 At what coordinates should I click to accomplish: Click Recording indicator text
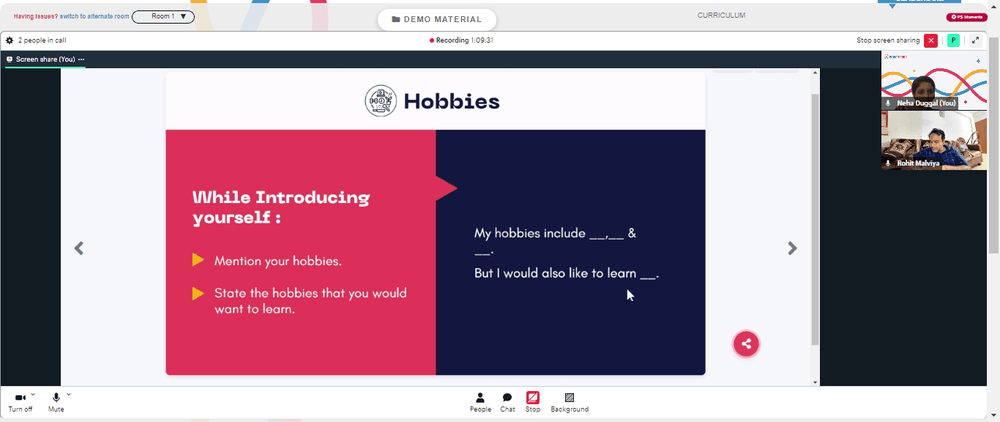461,40
